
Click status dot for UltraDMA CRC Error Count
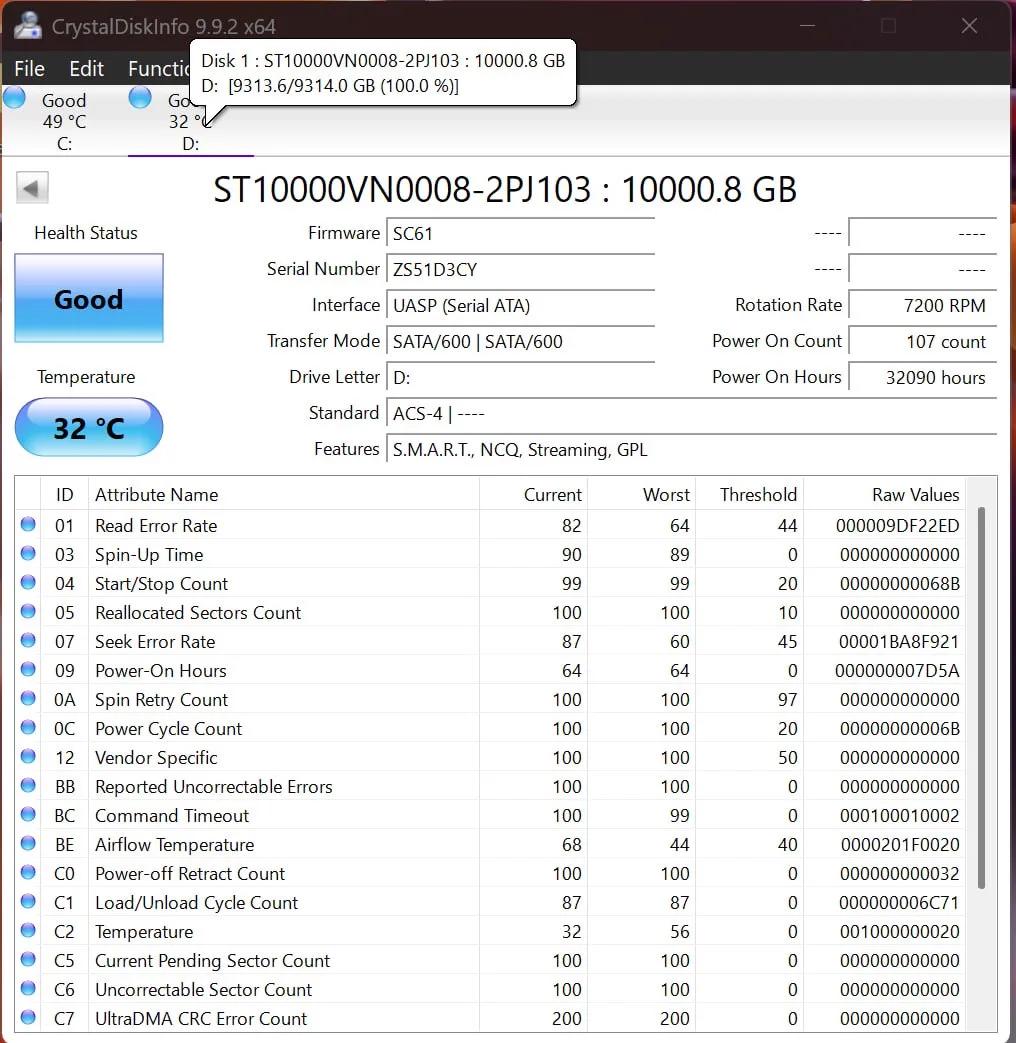coord(28,1017)
